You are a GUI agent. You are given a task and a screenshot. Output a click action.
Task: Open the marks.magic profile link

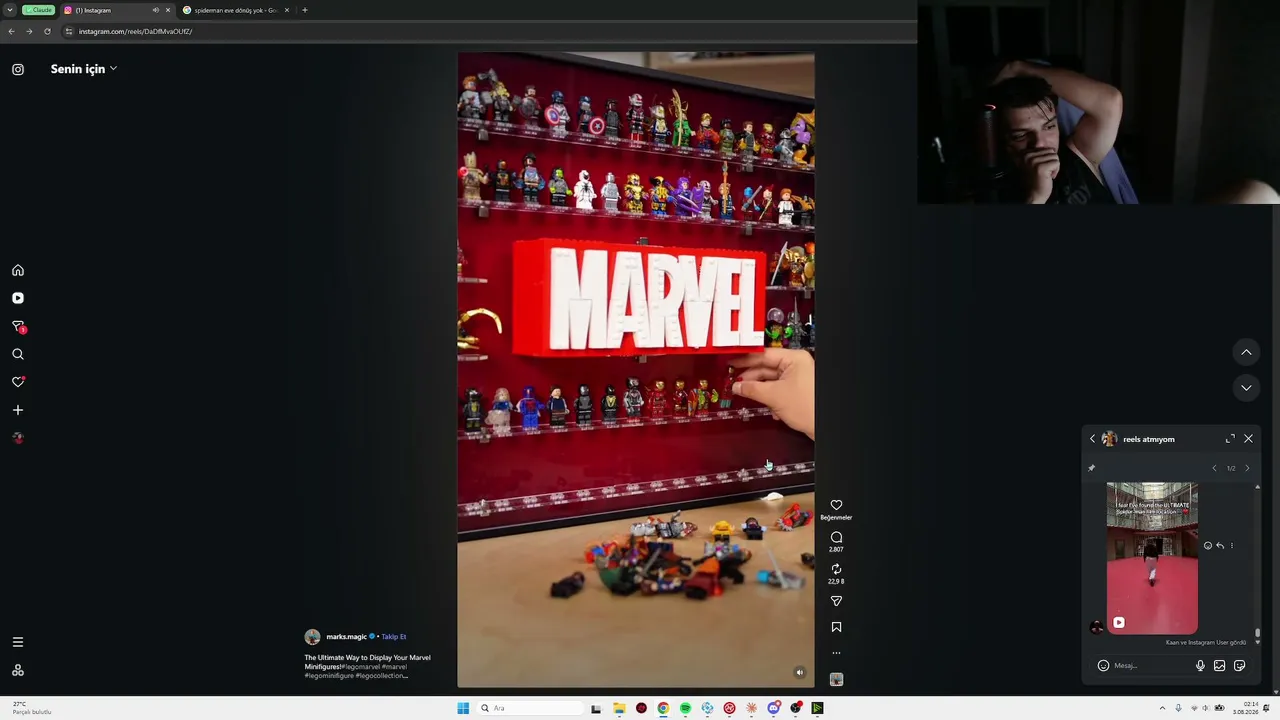point(346,637)
